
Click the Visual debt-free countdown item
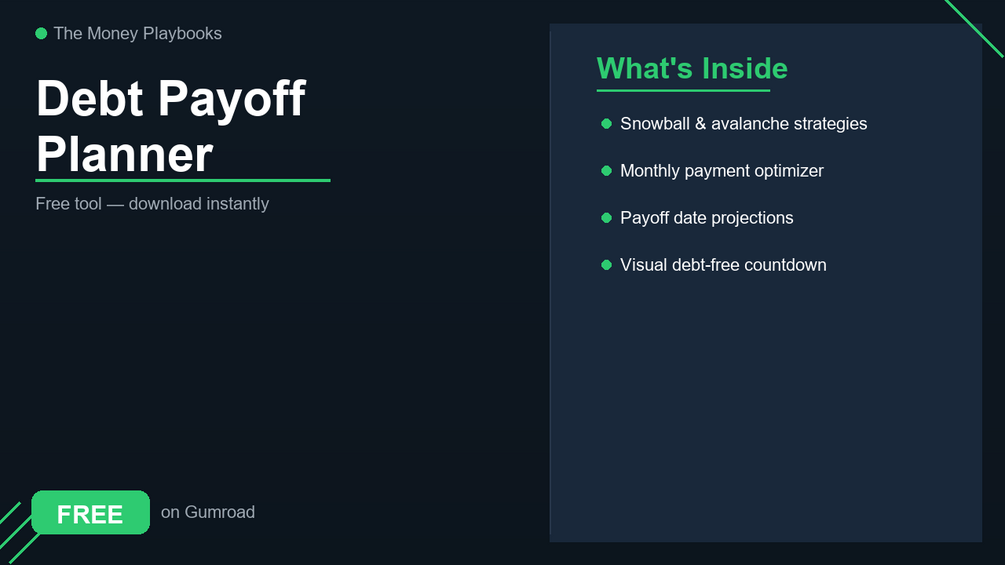[723, 265]
